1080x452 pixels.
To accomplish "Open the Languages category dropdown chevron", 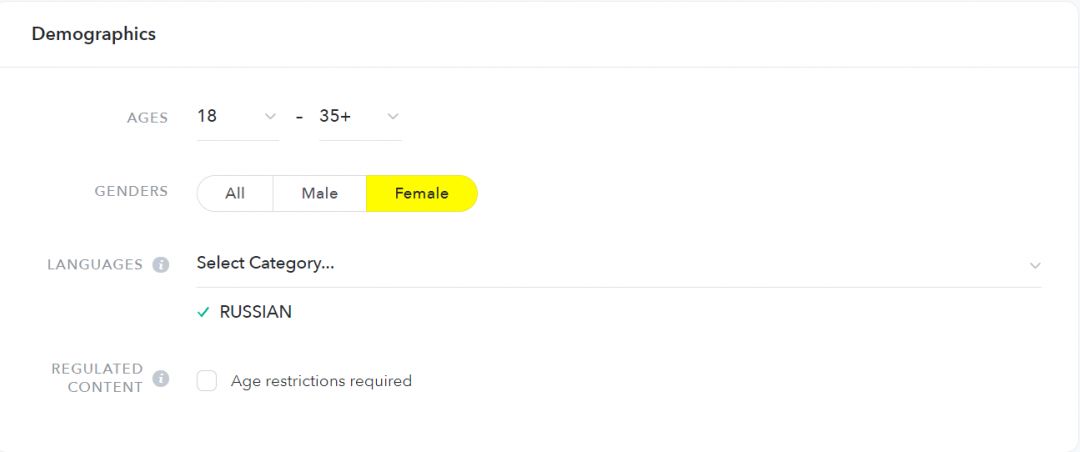I will pyautogui.click(x=1035, y=265).
